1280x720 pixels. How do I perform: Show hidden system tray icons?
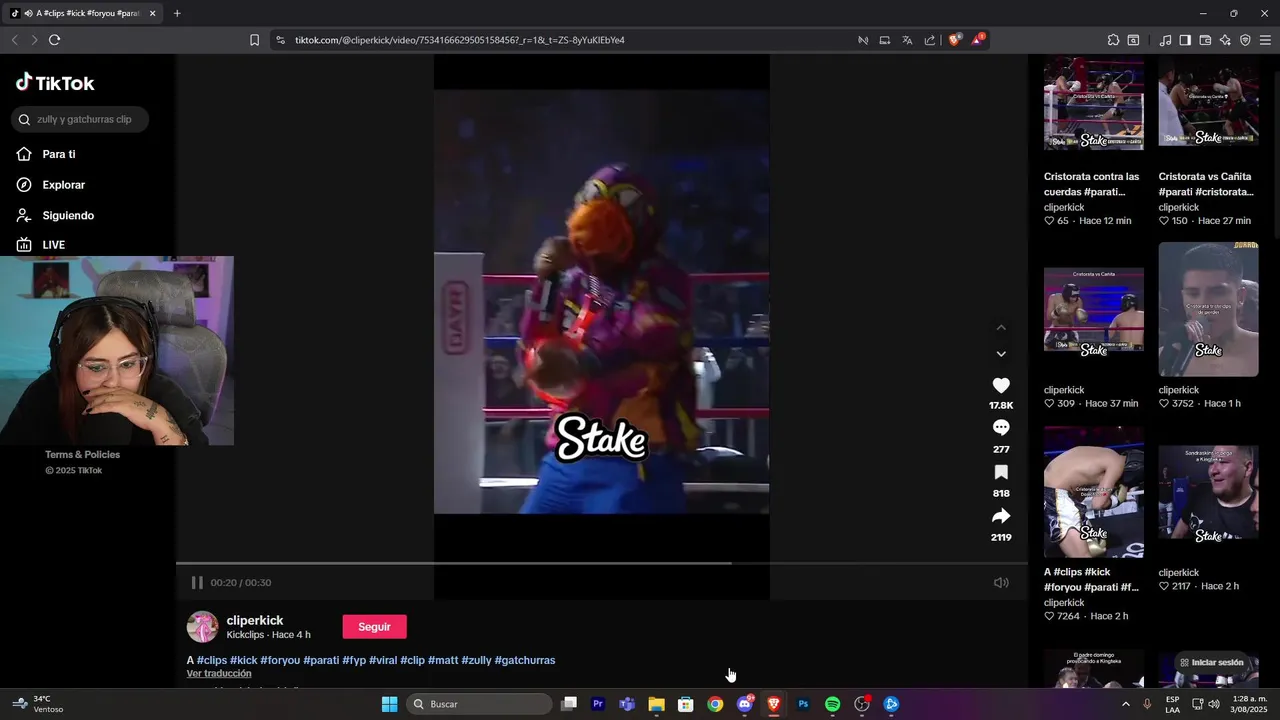click(x=1125, y=704)
